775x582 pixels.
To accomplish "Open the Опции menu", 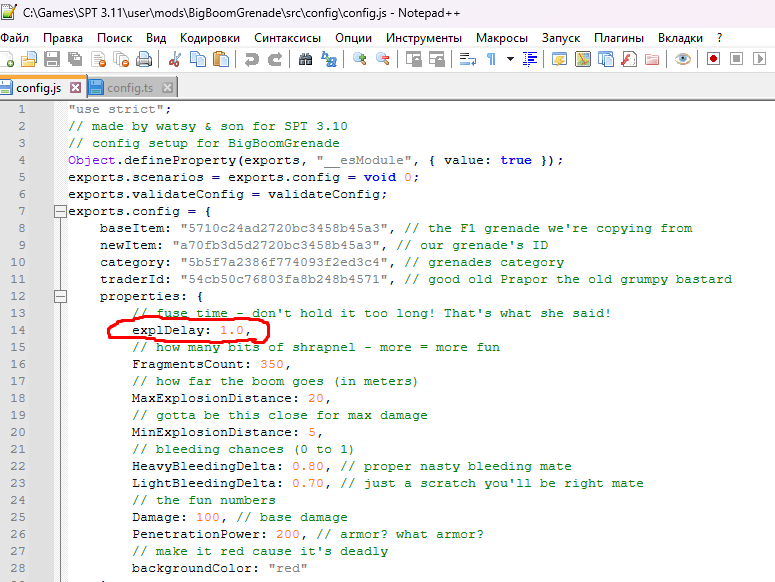I will (353, 38).
